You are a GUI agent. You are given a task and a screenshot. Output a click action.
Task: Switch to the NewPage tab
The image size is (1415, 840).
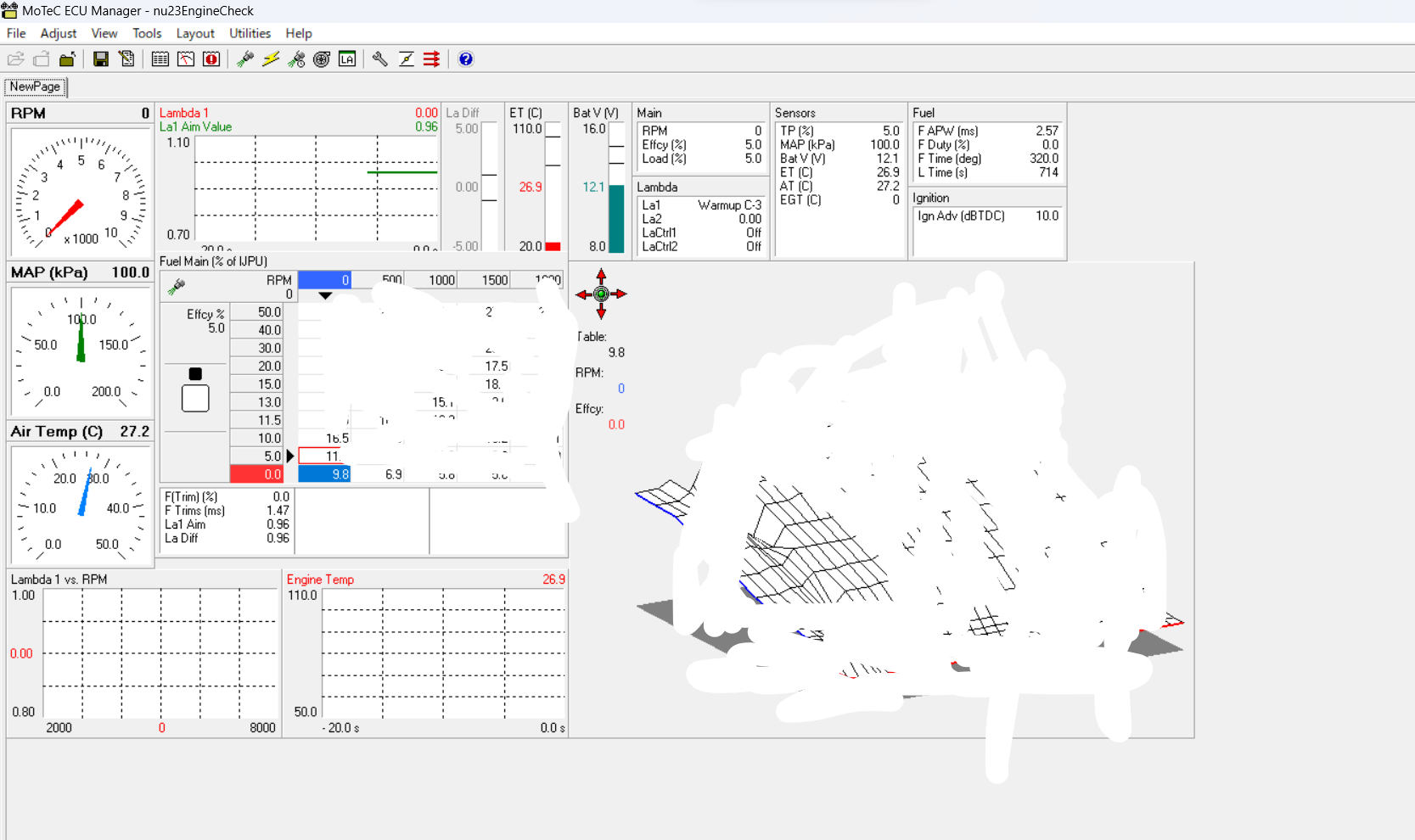pos(35,87)
